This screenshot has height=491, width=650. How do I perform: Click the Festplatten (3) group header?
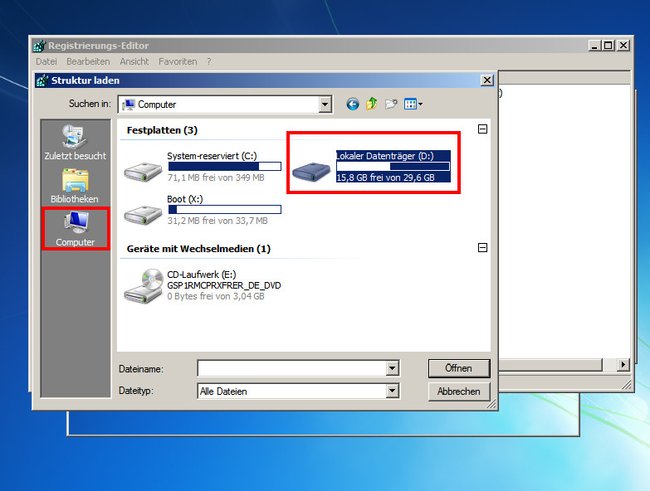tap(162, 130)
